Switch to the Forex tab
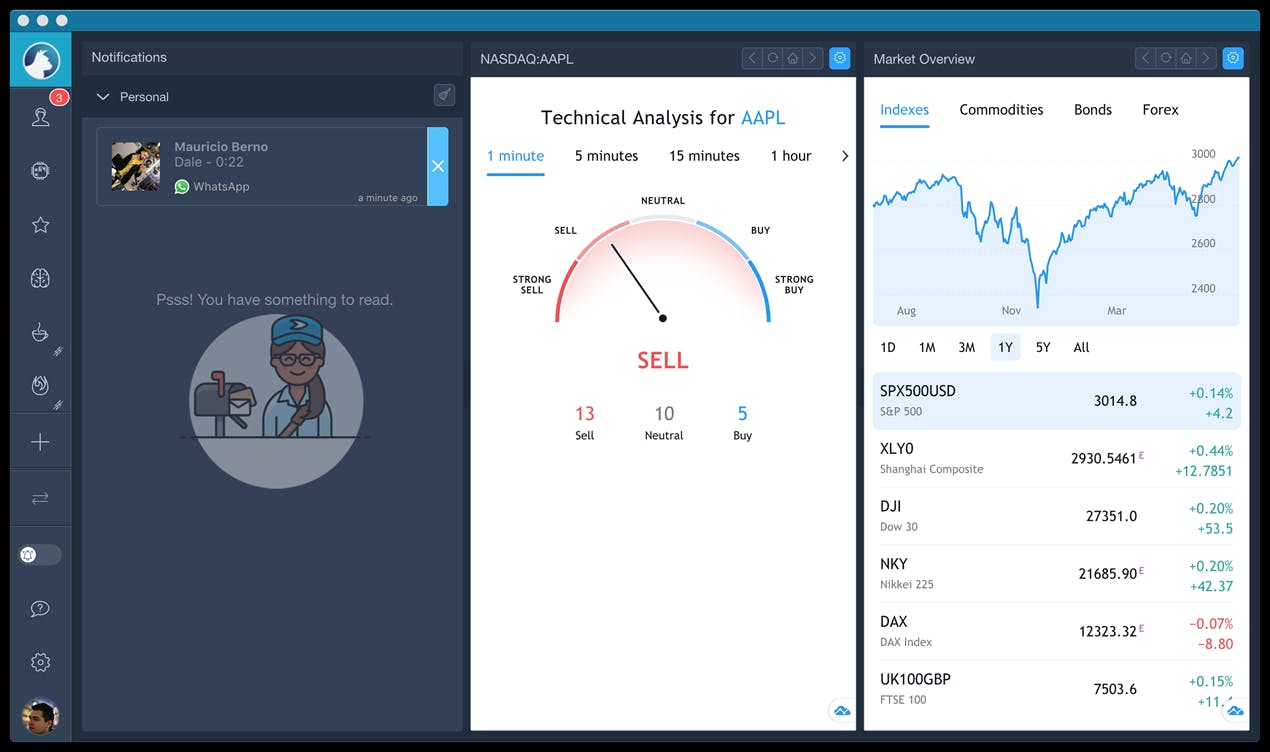The height and width of the screenshot is (752, 1270). (1161, 110)
